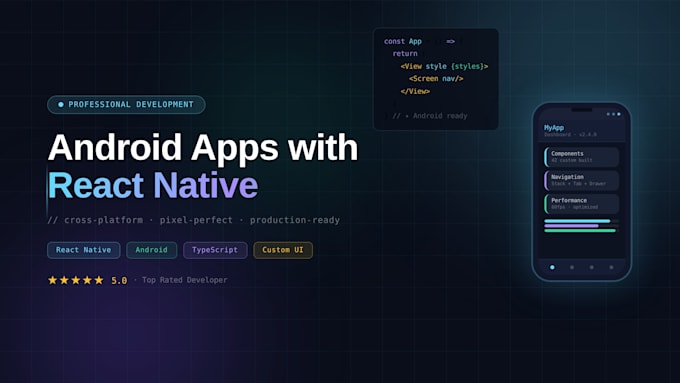The image size is (680, 383).
Task: Select the Custom UI tag chip
Action: [283, 250]
